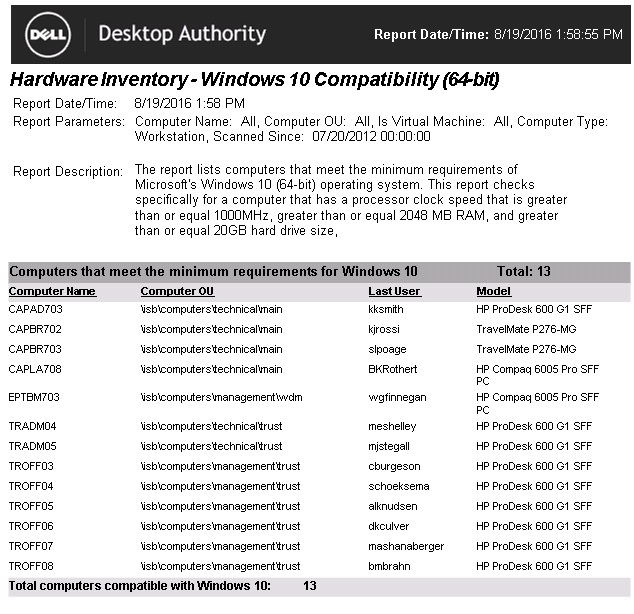The height and width of the screenshot is (614, 634).
Task: Click the EPTBM703 computer name
Action: [35, 397]
